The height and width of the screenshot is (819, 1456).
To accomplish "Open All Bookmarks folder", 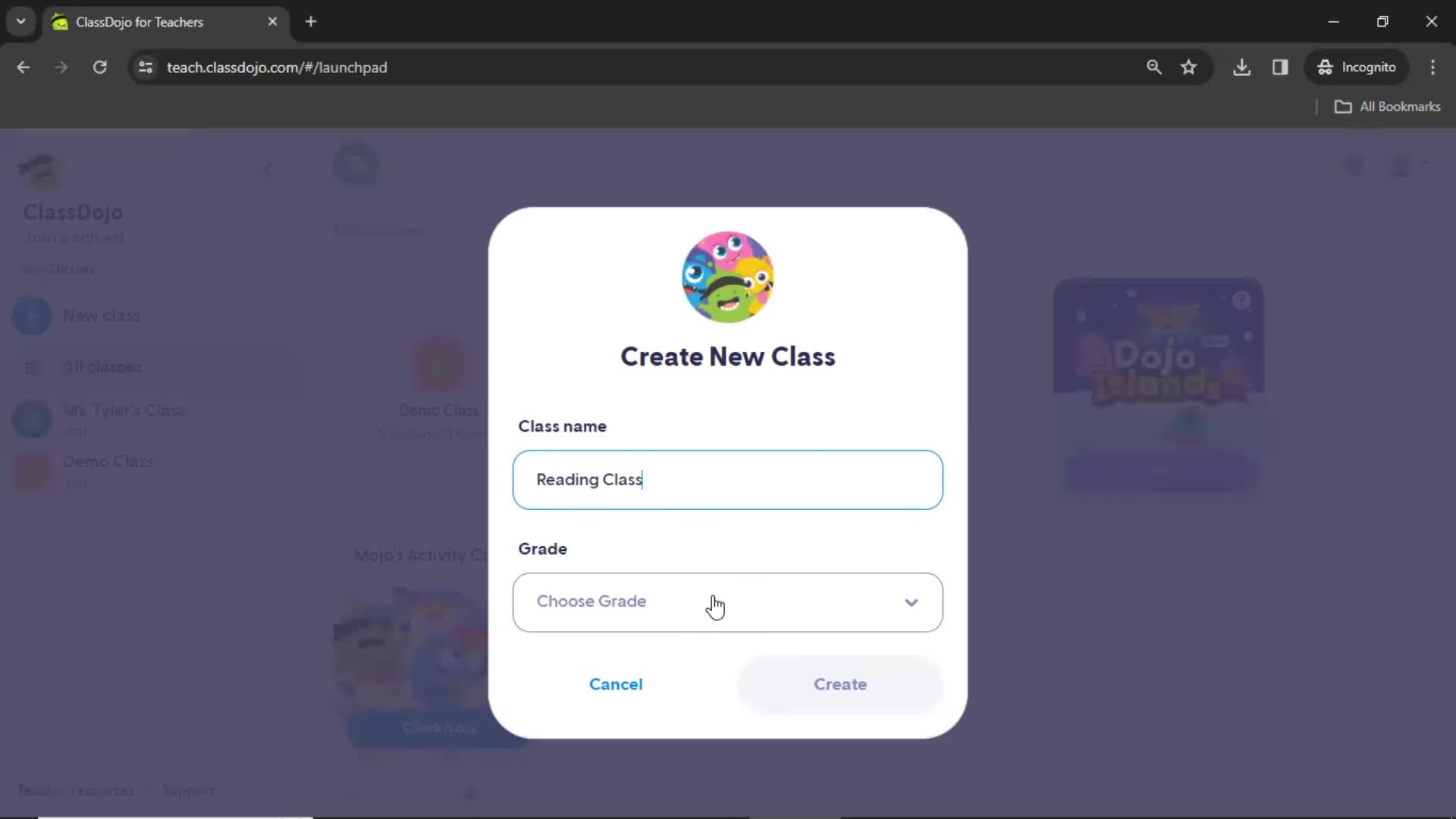I will pyautogui.click(x=1387, y=107).
